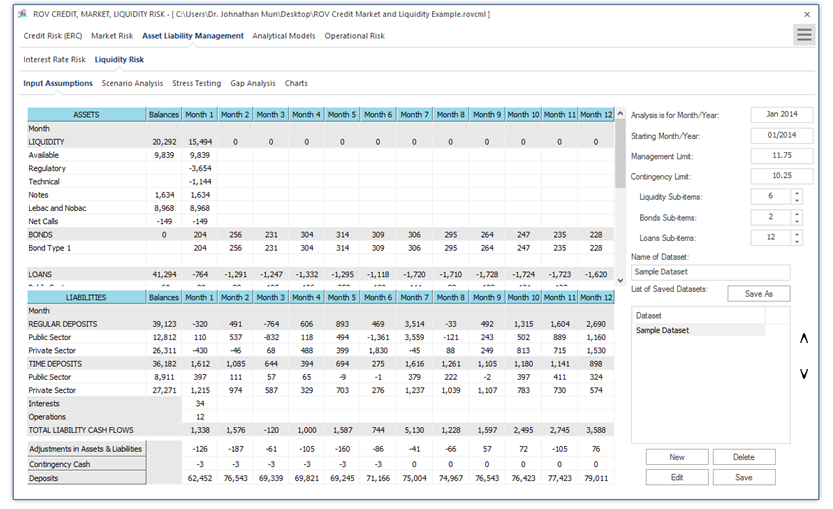
Task: Click Month 12 header in assets table
Action: click(x=596, y=114)
